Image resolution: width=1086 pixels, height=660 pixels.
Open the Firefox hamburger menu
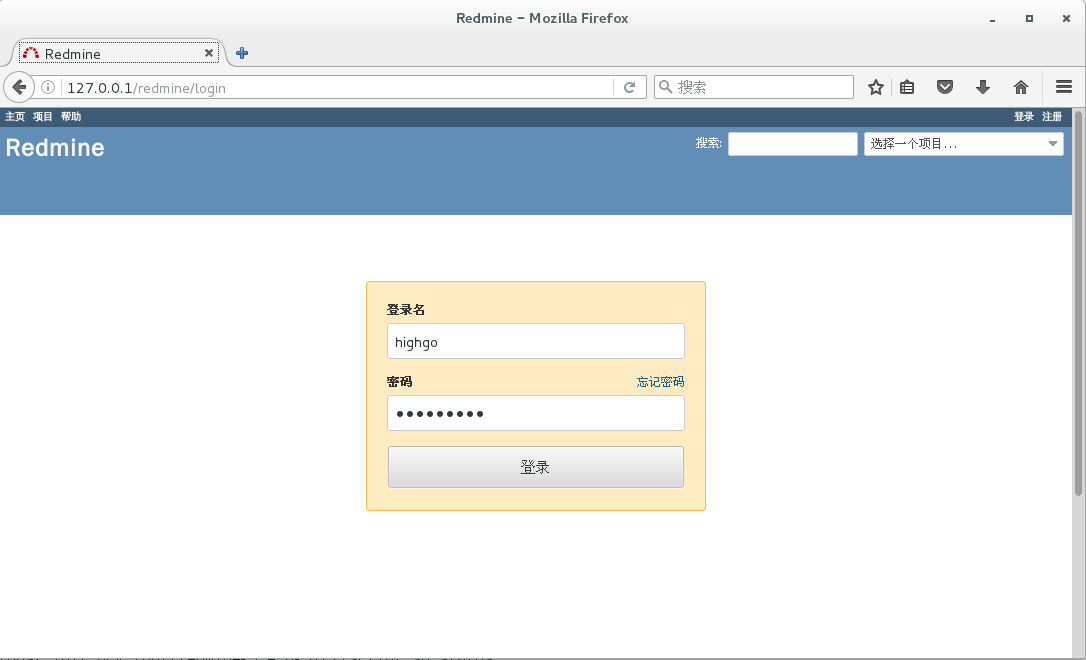pos(1063,87)
